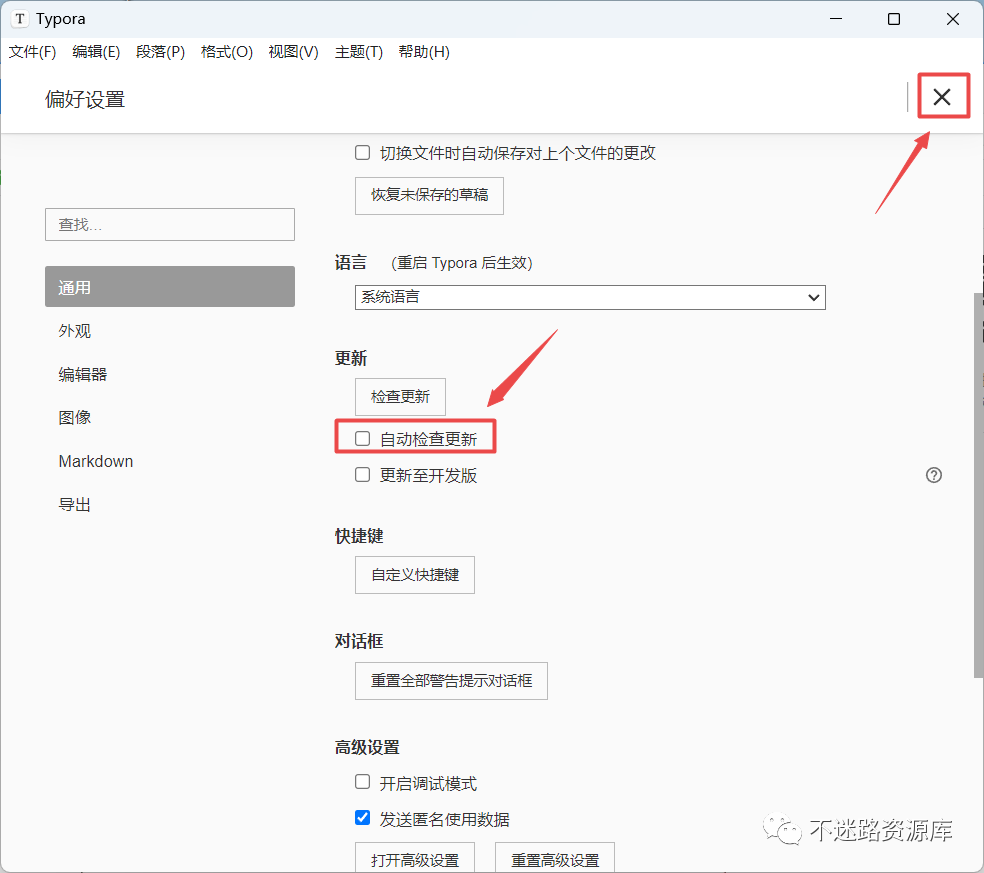Click the 重置高级设置 button
Image resolution: width=984 pixels, height=873 pixels.
555,858
